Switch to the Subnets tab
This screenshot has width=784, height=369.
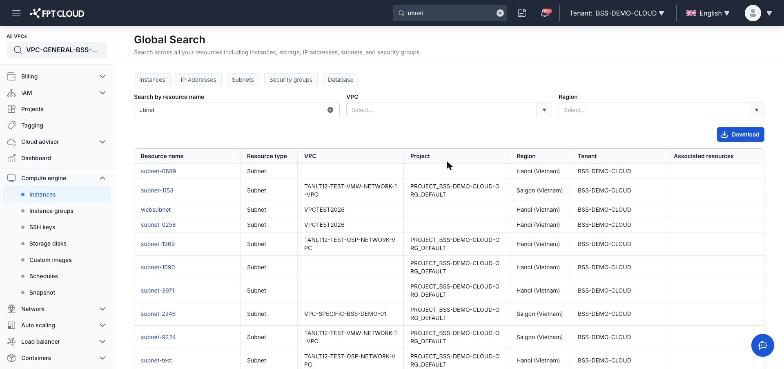[x=242, y=80]
